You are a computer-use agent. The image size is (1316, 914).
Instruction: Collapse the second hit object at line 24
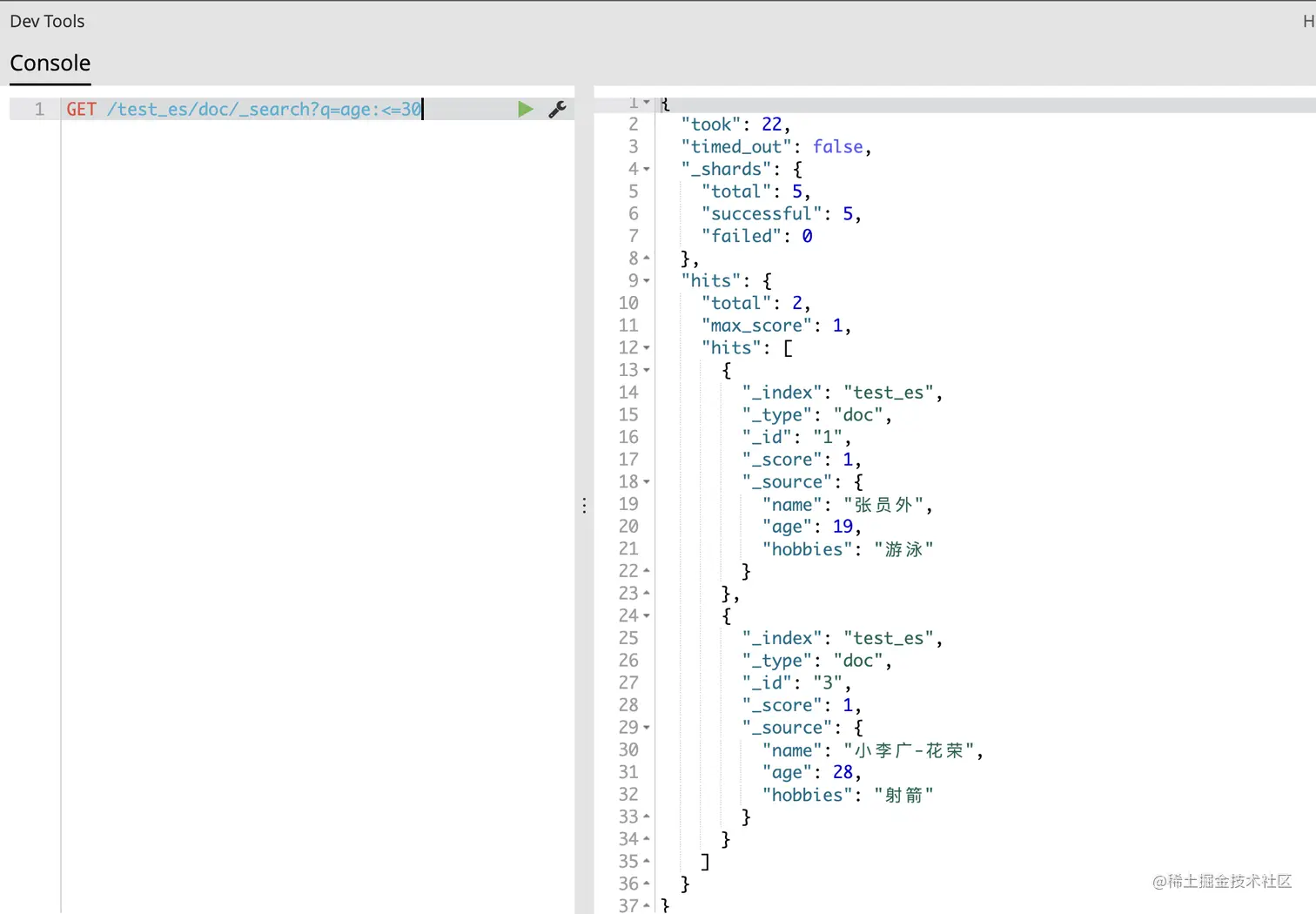(647, 615)
